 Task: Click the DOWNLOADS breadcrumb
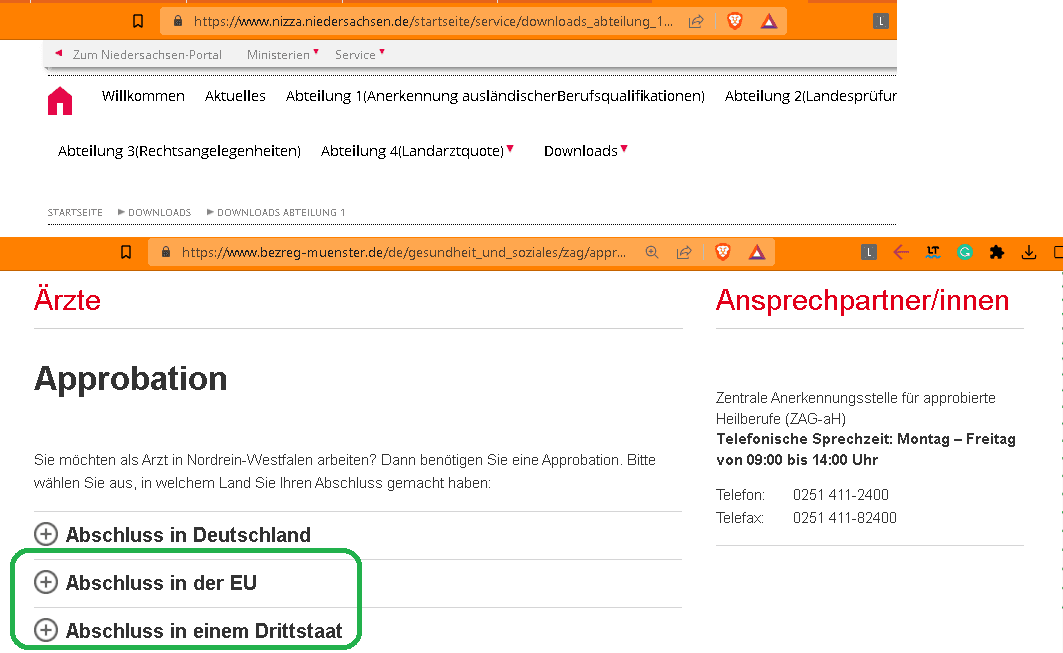coord(159,212)
